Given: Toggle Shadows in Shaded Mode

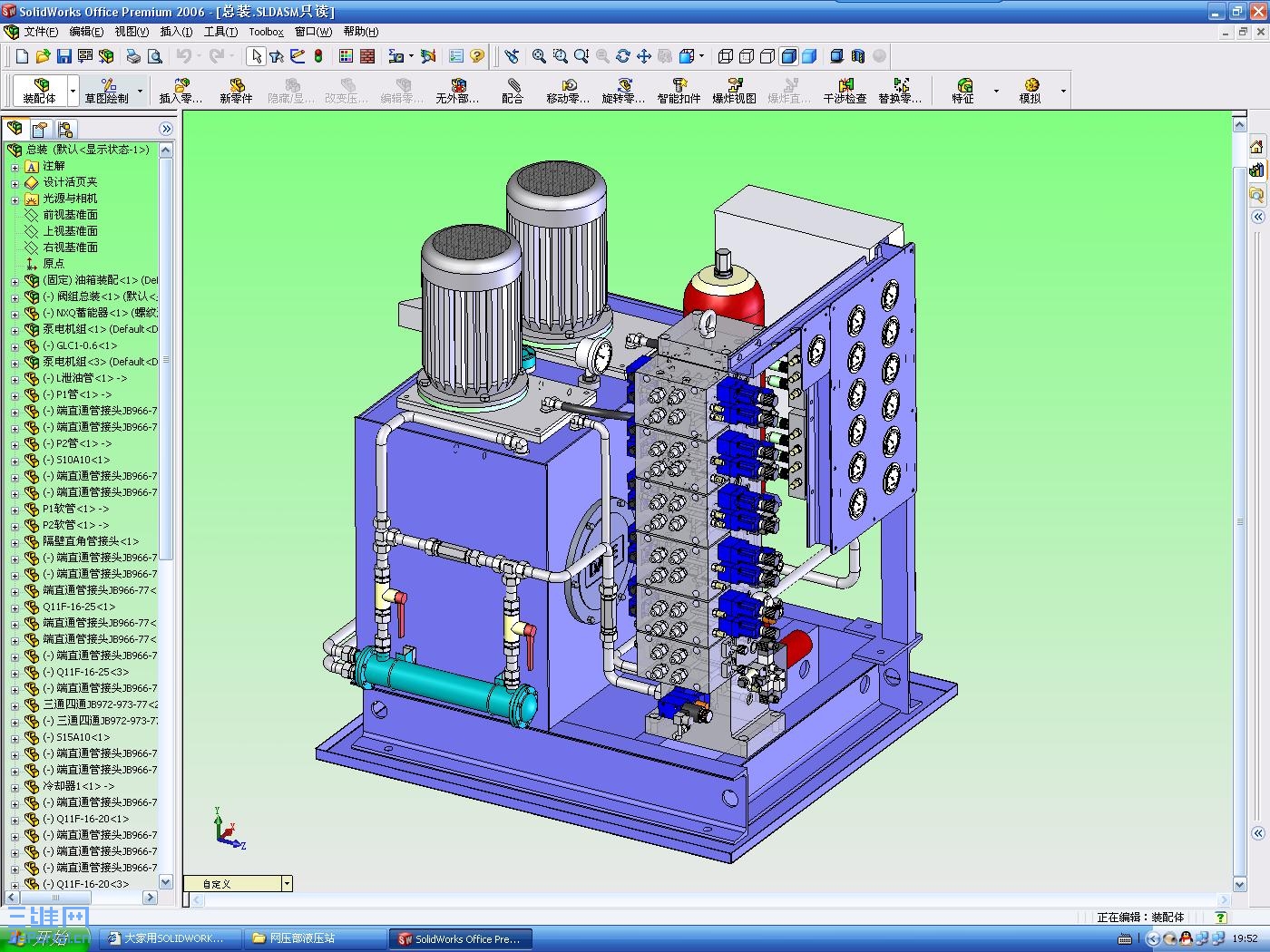Looking at the screenshot, I should [836, 56].
